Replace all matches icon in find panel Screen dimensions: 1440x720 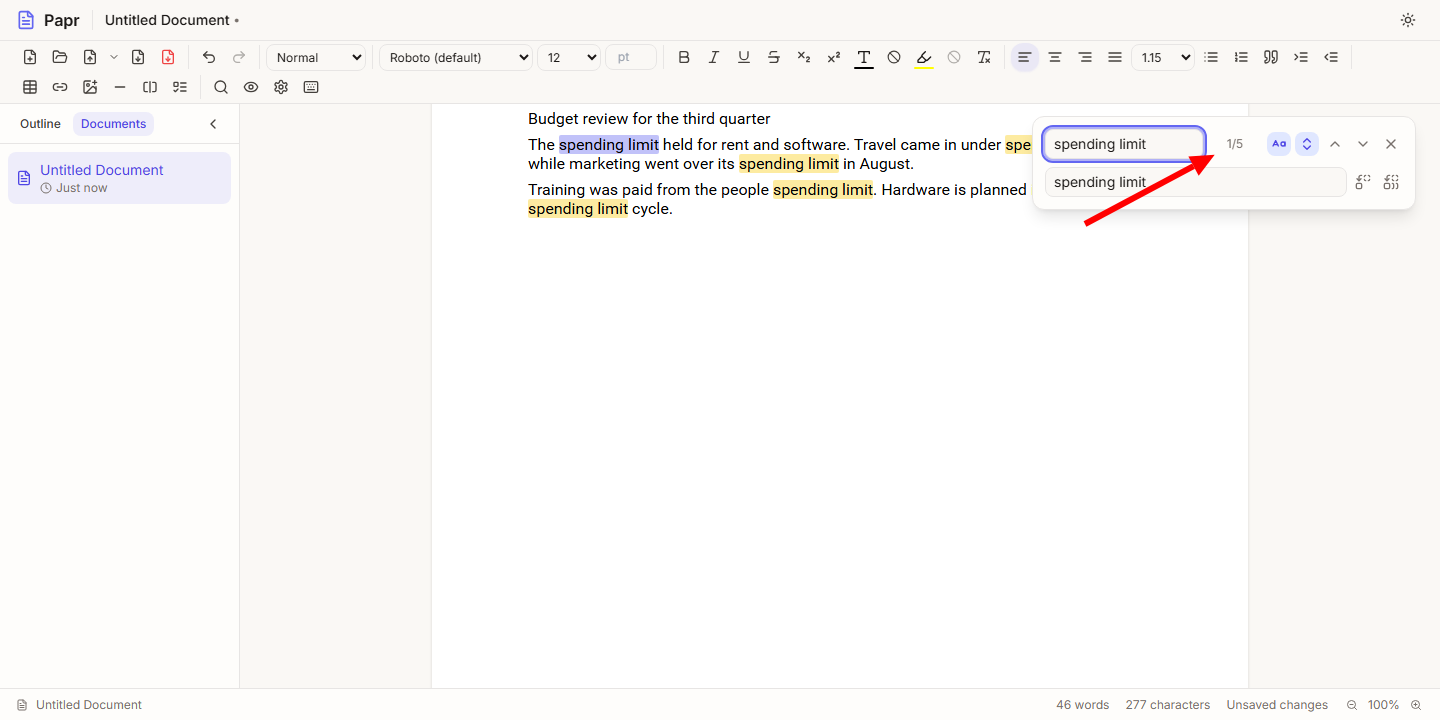point(1391,182)
